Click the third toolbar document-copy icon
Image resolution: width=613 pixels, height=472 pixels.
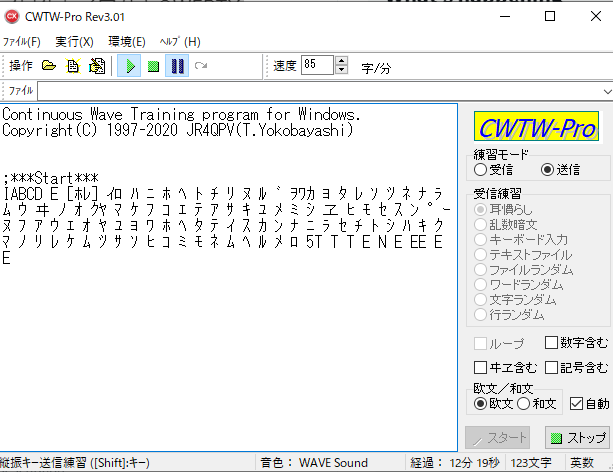click(x=97, y=66)
